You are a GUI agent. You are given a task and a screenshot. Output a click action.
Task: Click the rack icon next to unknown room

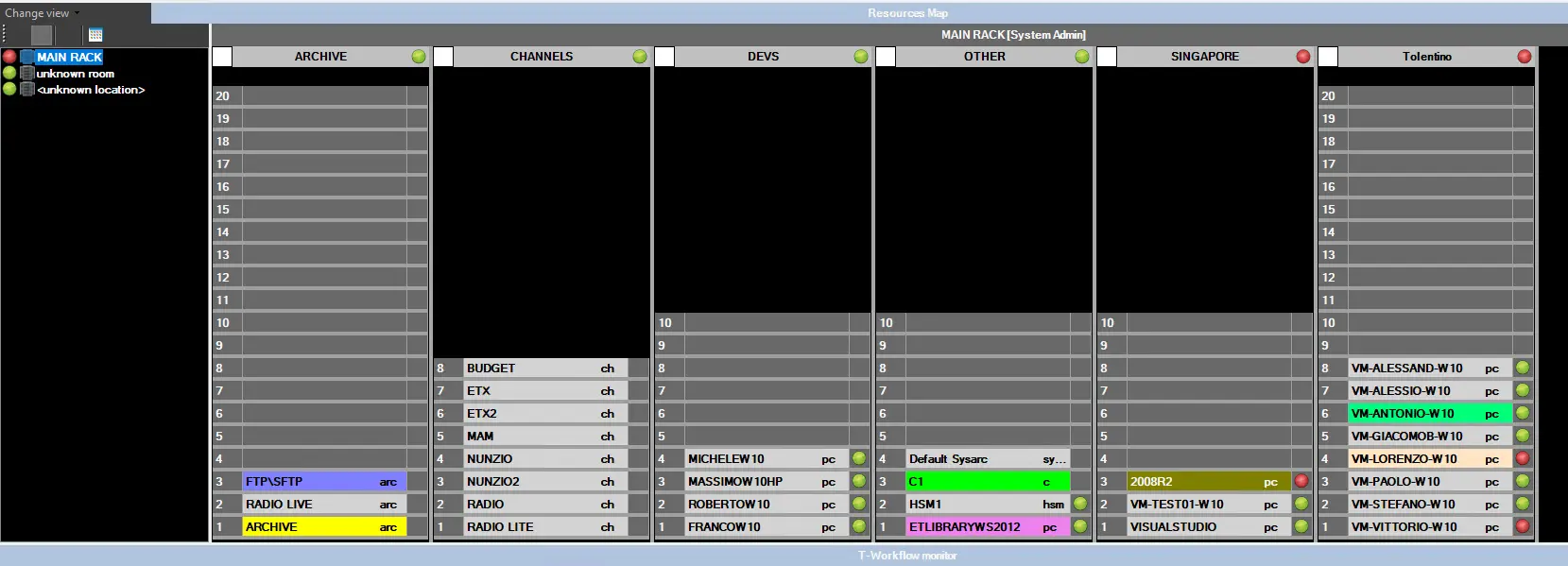pyautogui.click(x=27, y=74)
